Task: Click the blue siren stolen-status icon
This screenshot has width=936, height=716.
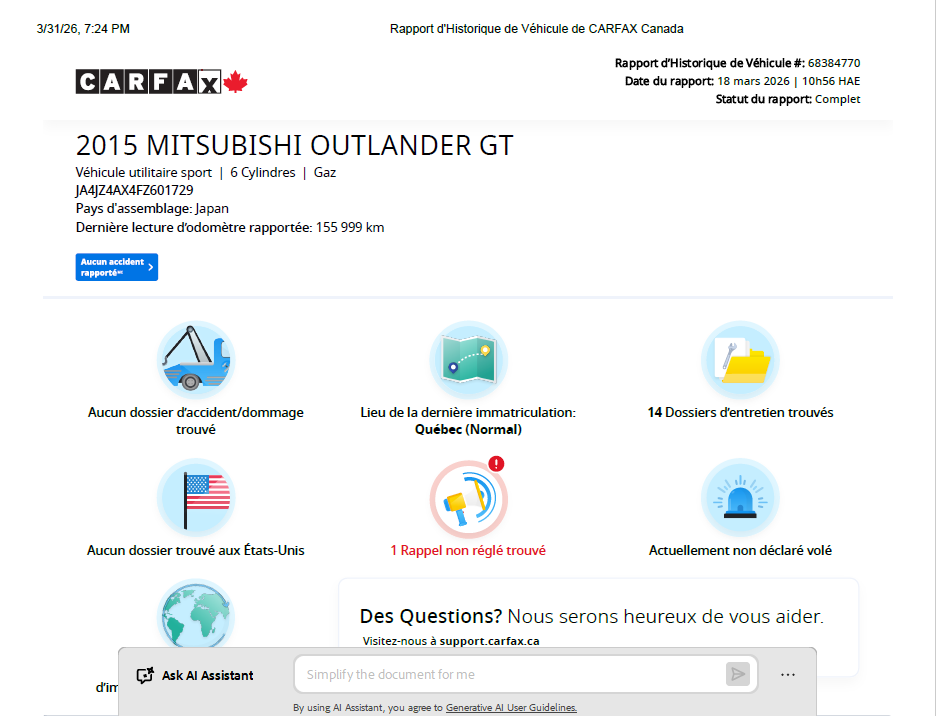Action: click(x=739, y=497)
